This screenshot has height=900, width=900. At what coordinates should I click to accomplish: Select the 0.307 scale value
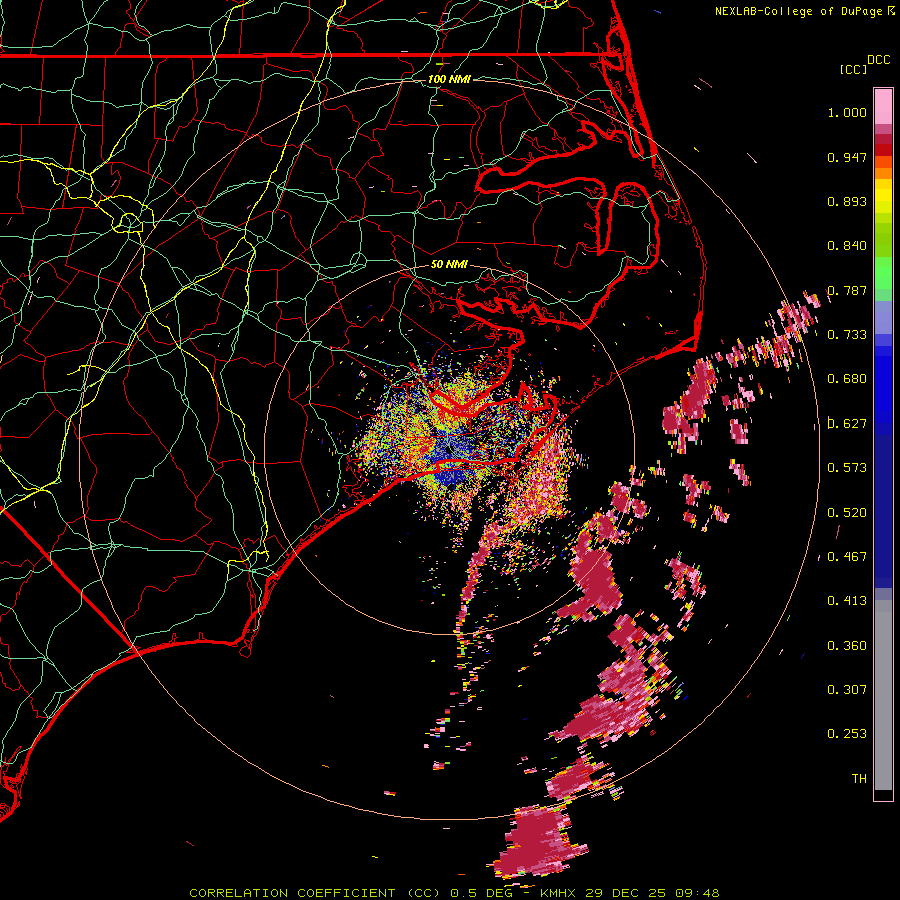[847, 690]
